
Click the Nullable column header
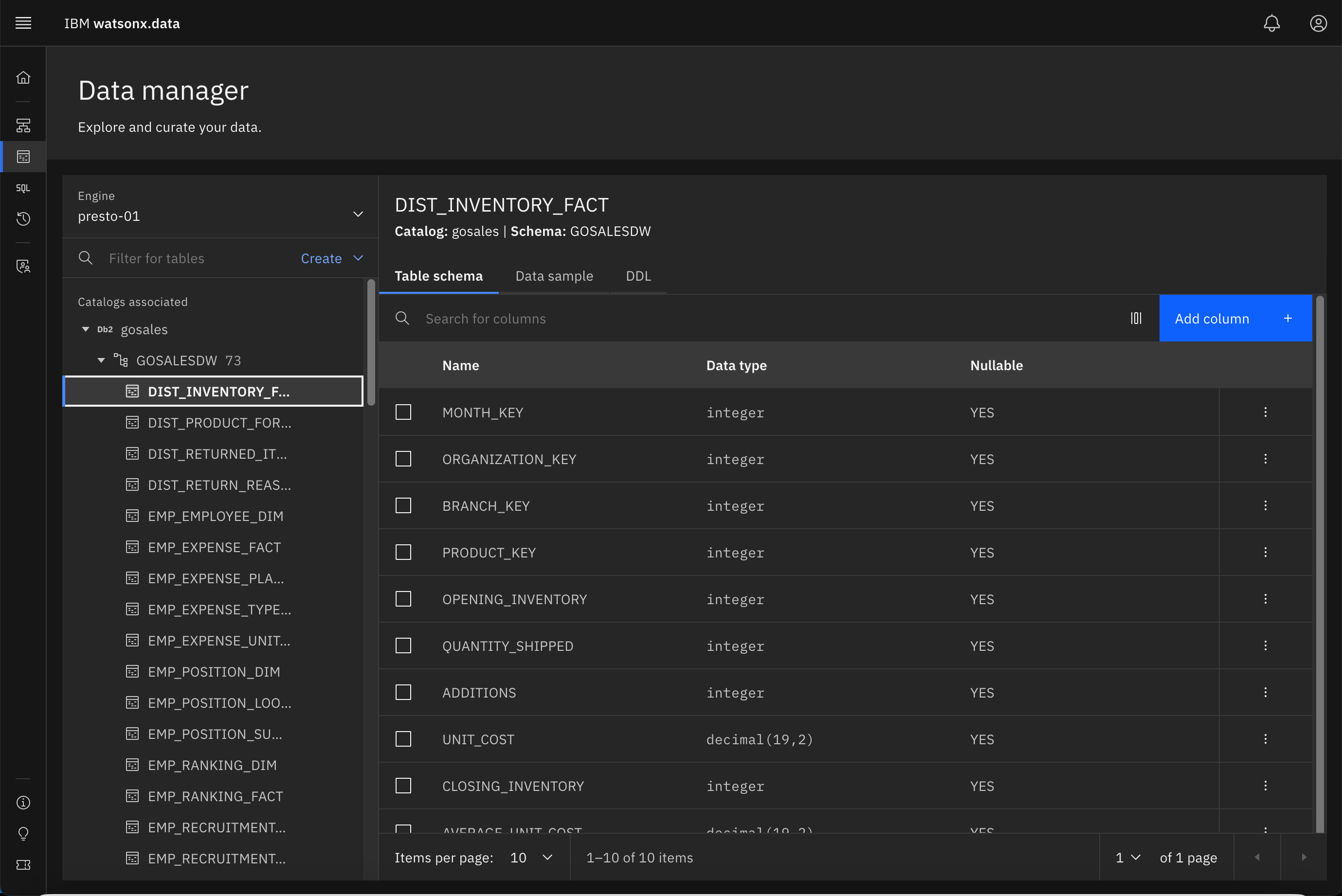click(996, 365)
